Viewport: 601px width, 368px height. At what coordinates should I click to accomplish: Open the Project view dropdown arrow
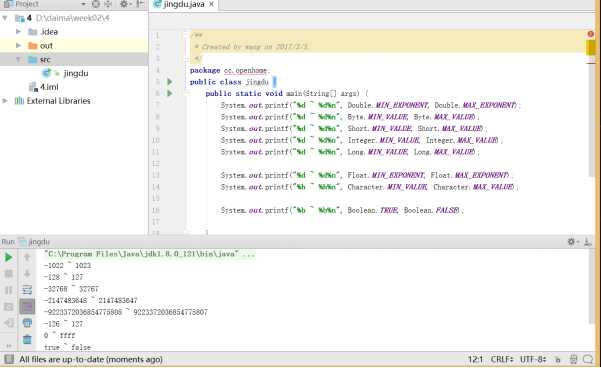(83, 4)
